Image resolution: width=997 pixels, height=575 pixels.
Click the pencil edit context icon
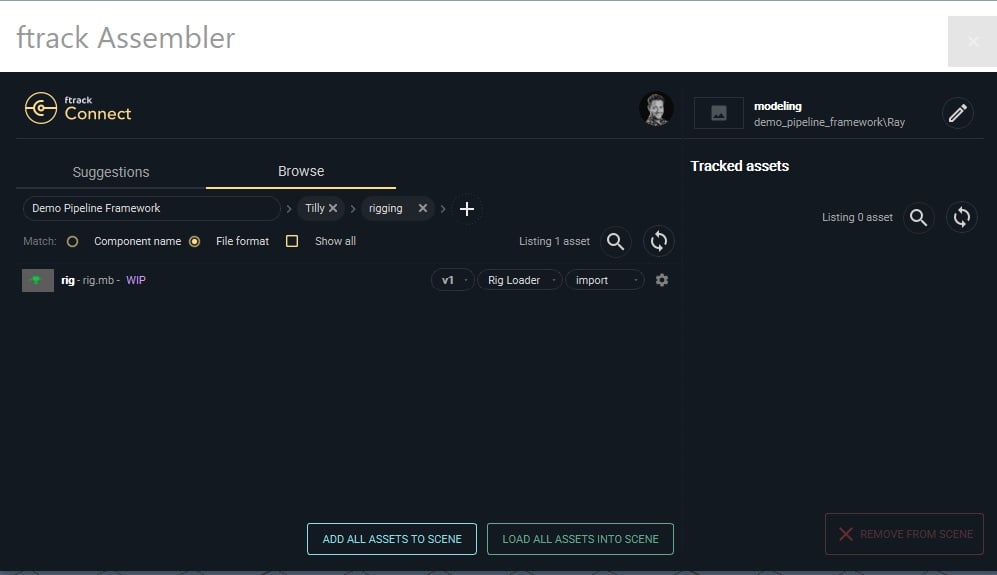957,113
